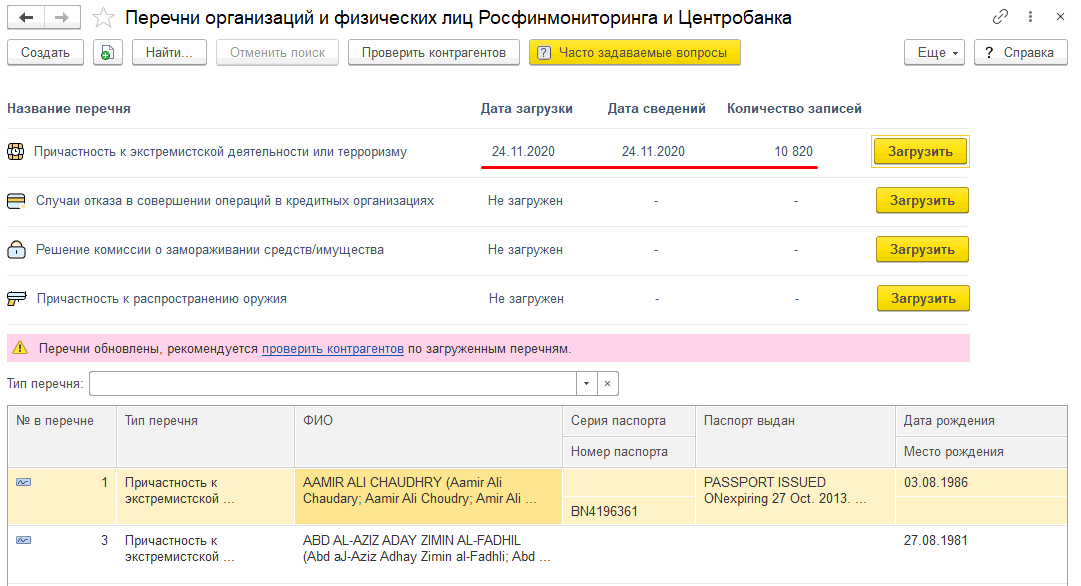
Task: Select AAMIR ALI CHAUDHRY name cell
Action: pos(428,496)
